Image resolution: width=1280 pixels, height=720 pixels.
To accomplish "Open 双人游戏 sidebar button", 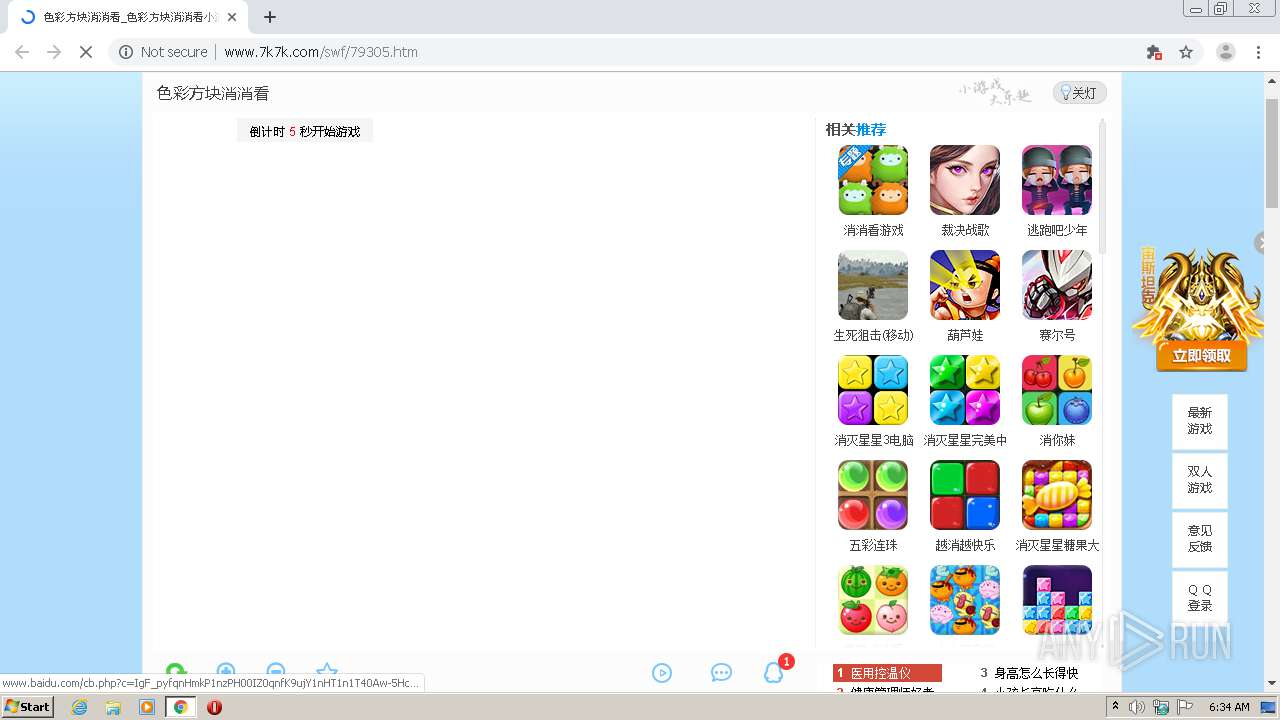I will tap(1200, 480).
